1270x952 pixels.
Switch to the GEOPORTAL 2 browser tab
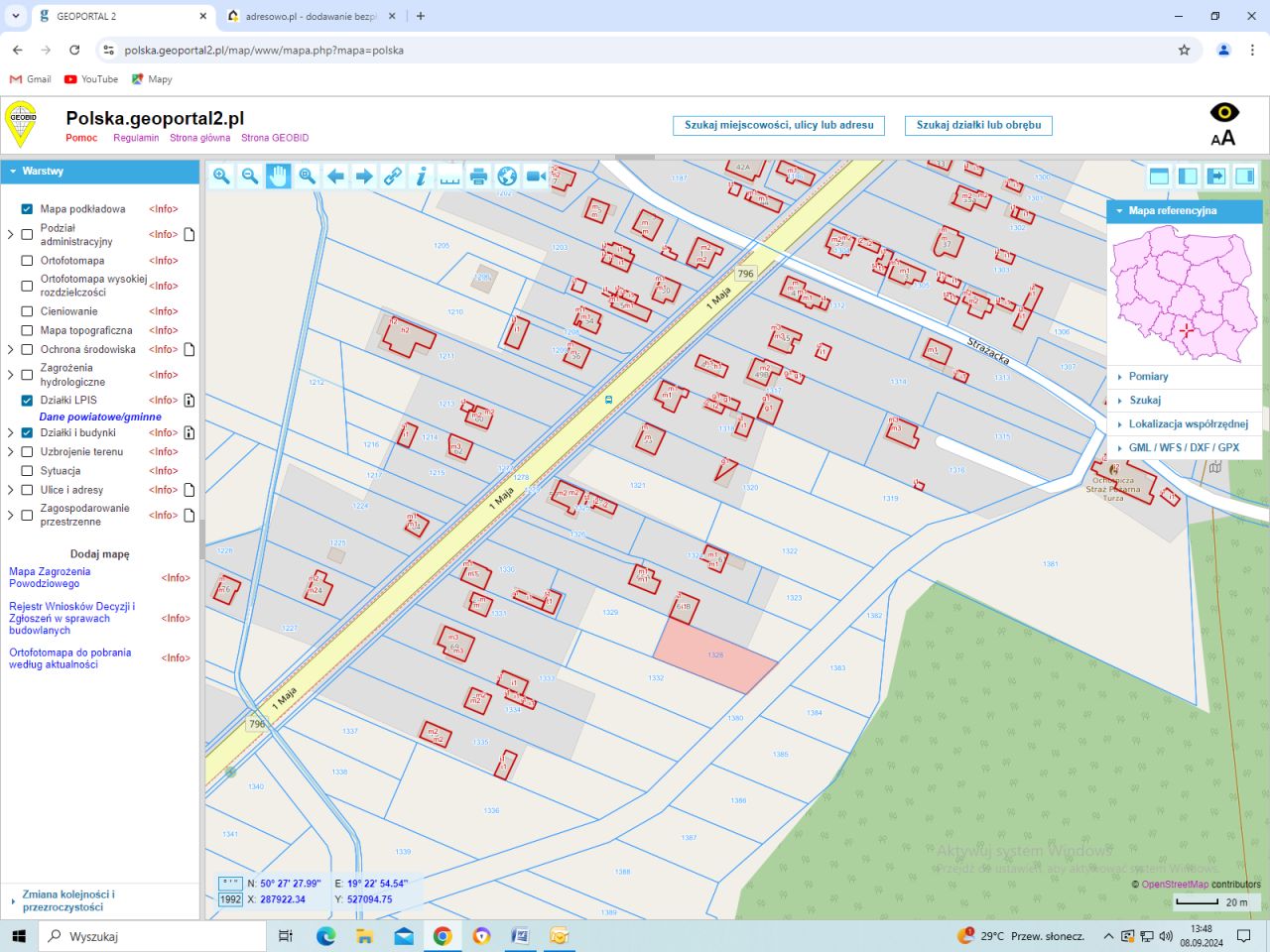point(121,16)
